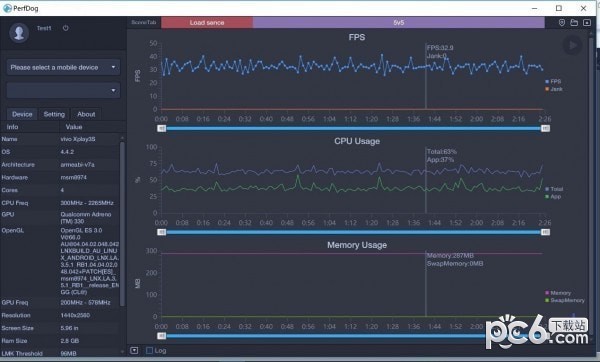The height and width of the screenshot is (362, 600).
Task: Click the left handle of FPS range slider
Action: click(162, 128)
